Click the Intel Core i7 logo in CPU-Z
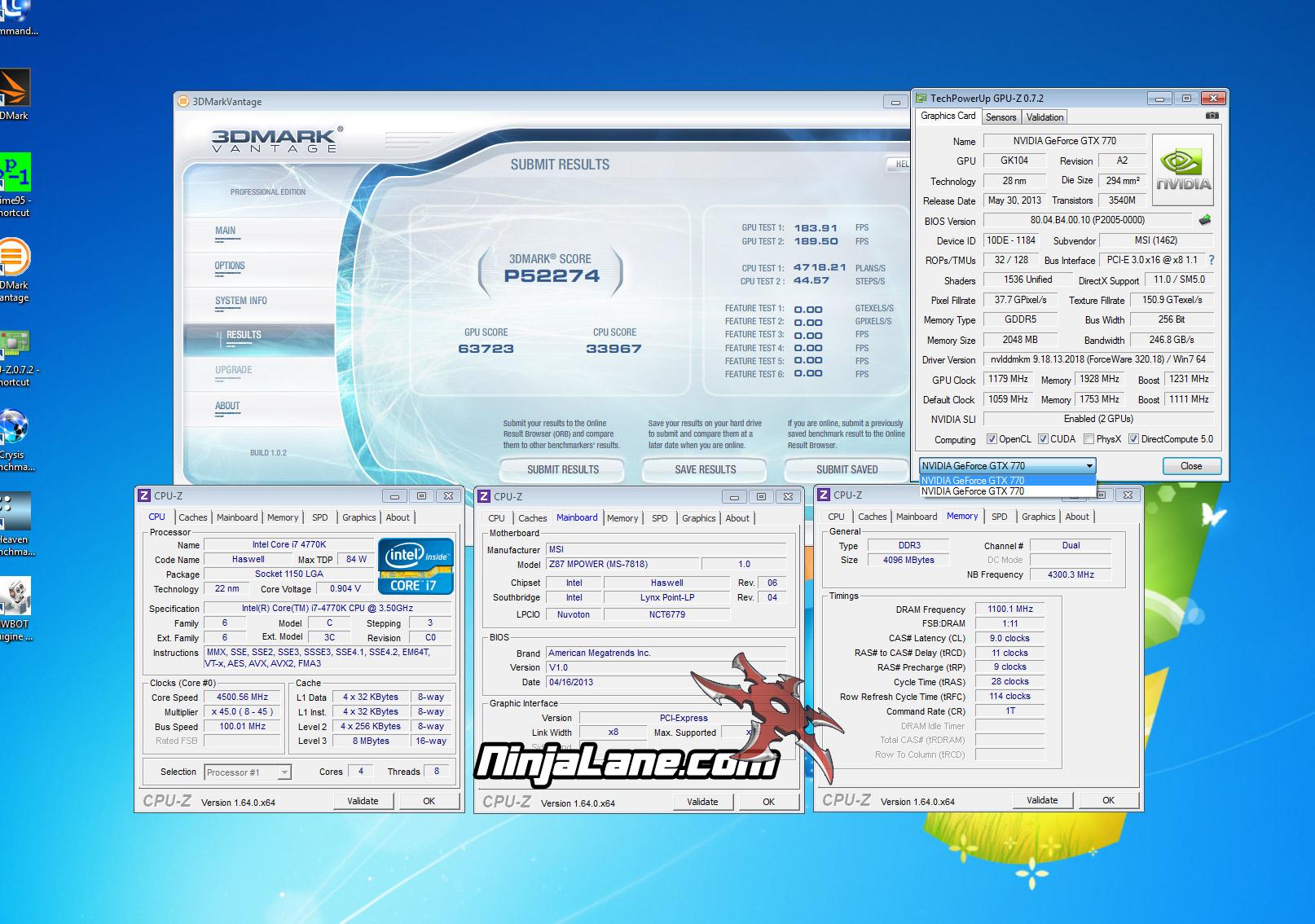1315x924 pixels. (416, 565)
